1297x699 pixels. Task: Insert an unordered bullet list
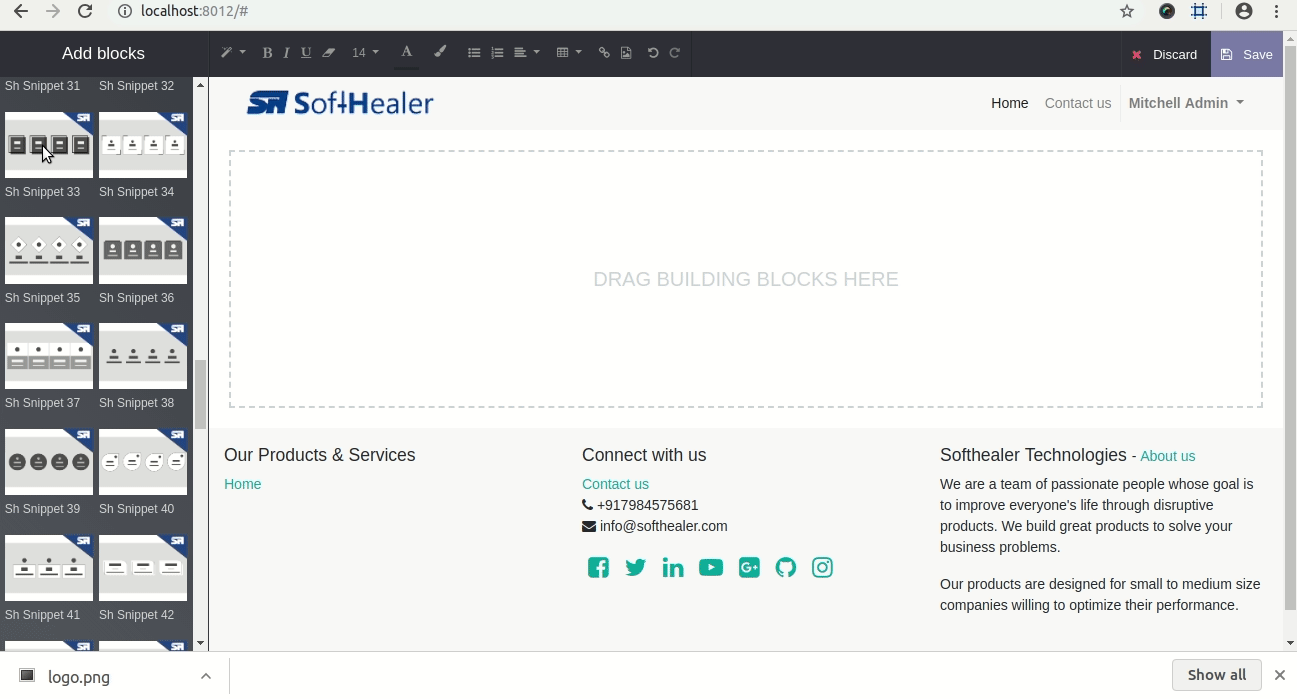[474, 53]
